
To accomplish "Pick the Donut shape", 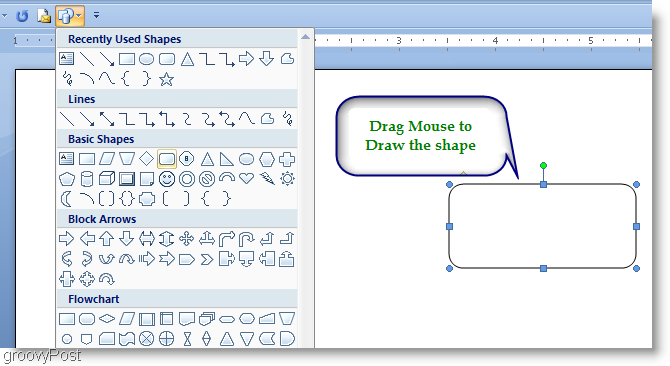I will click(x=187, y=179).
